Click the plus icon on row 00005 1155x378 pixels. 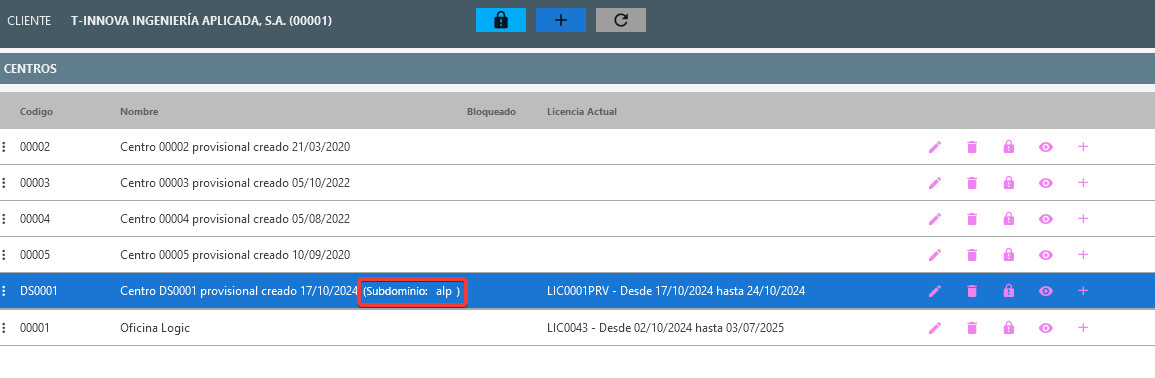coord(1083,254)
